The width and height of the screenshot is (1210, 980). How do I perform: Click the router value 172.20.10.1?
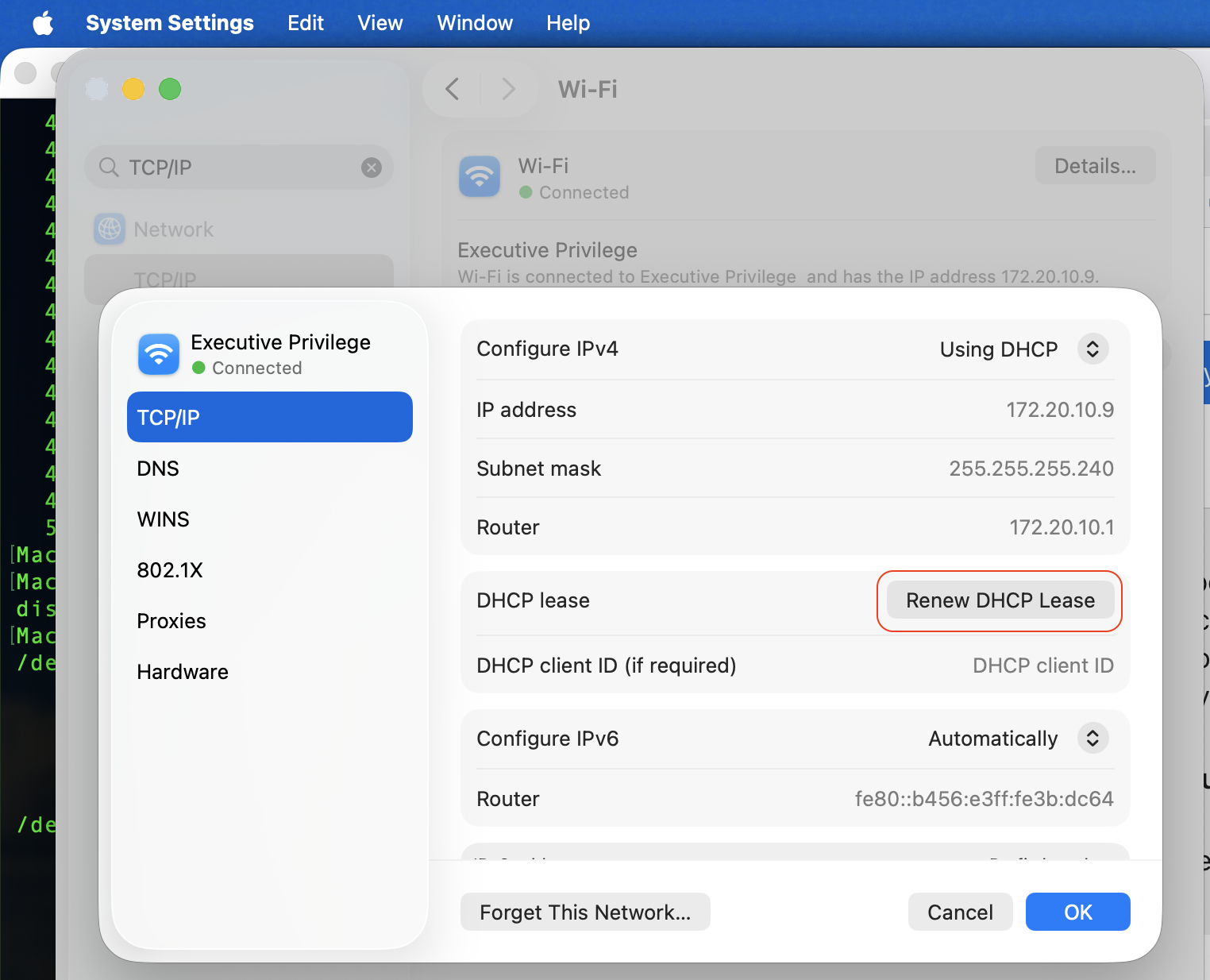pyautogui.click(x=1062, y=527)
